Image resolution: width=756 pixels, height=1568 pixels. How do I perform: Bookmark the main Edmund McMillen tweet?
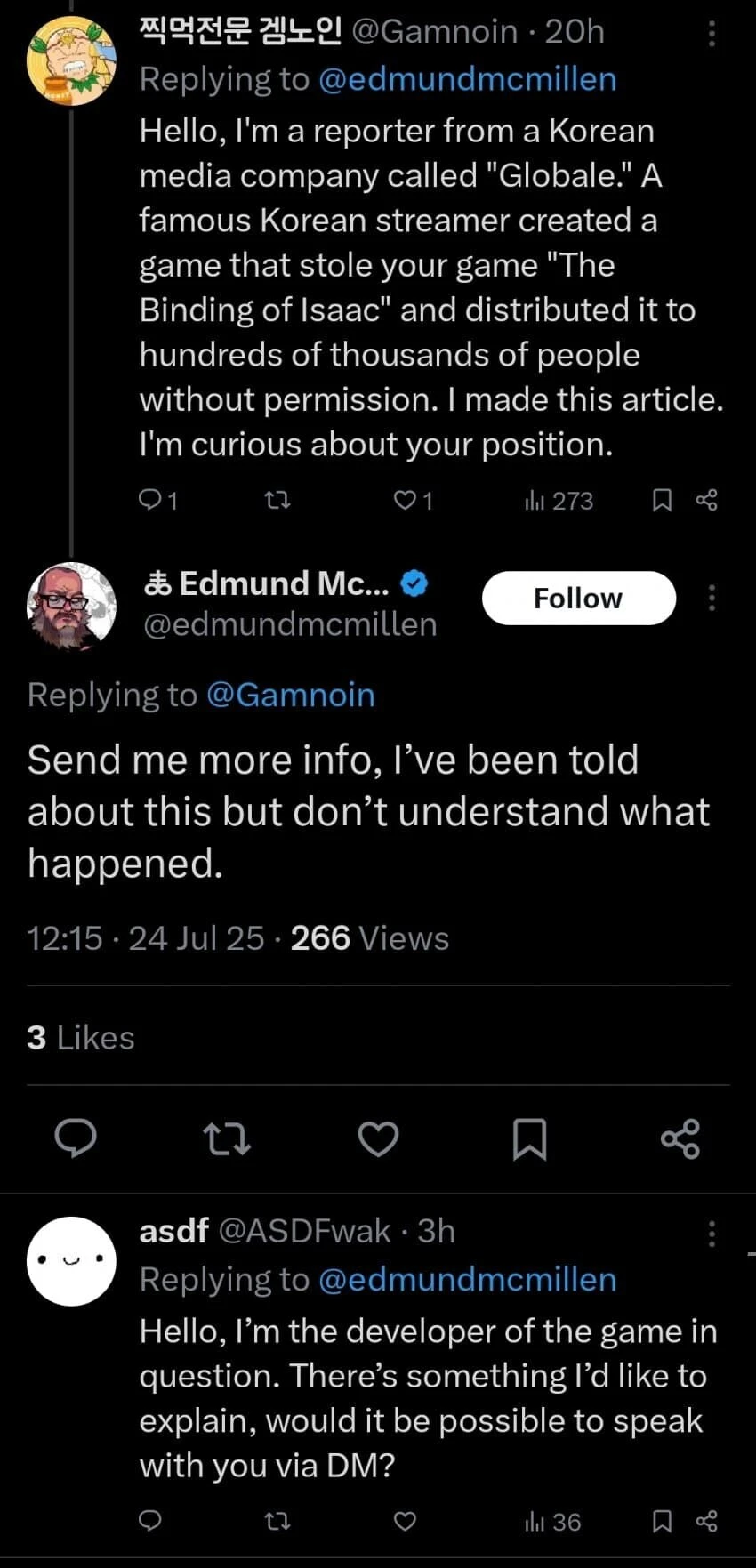click(x=530, y=1139)
